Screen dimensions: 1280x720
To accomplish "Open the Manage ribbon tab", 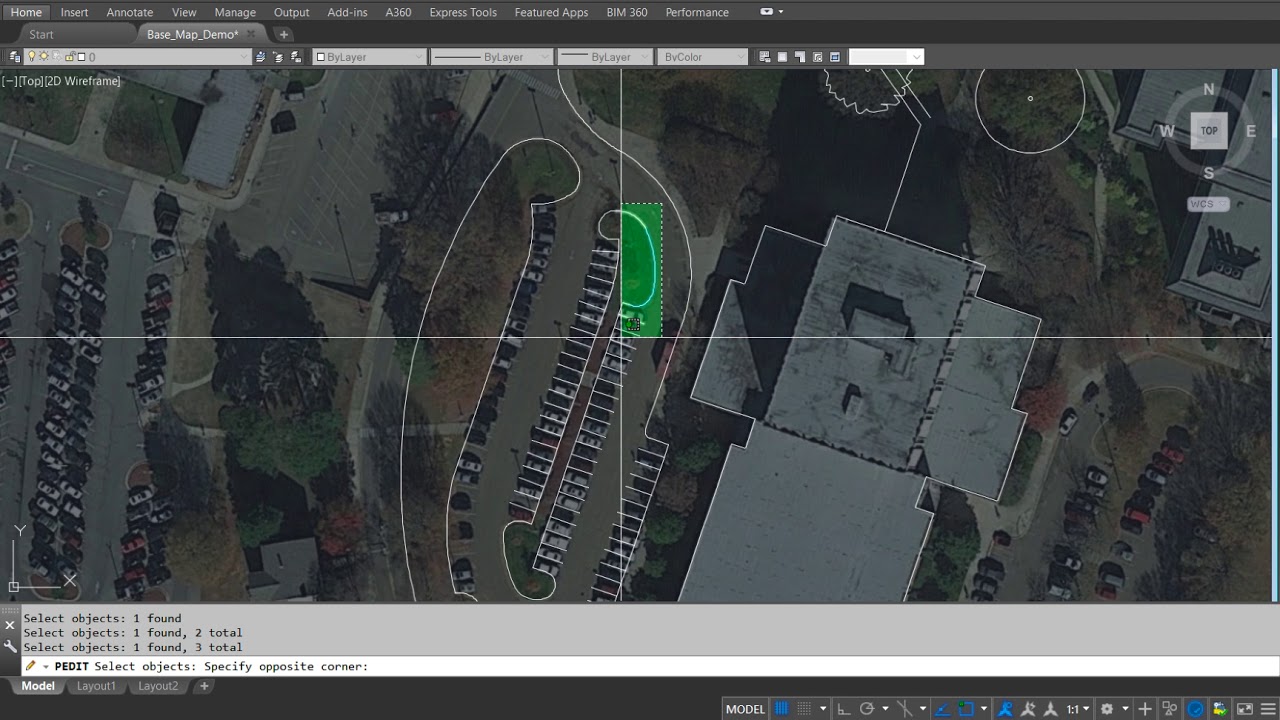I will click(235, 12).
